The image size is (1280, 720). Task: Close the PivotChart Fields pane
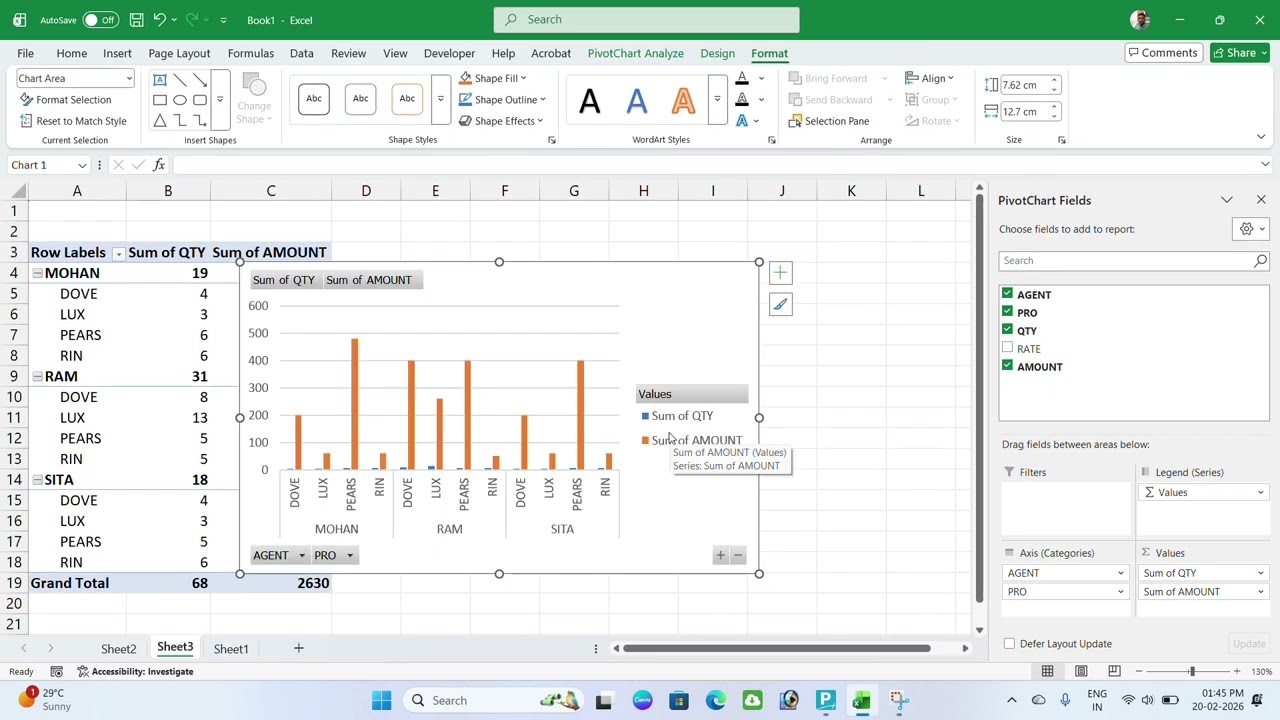point(1261,200)
